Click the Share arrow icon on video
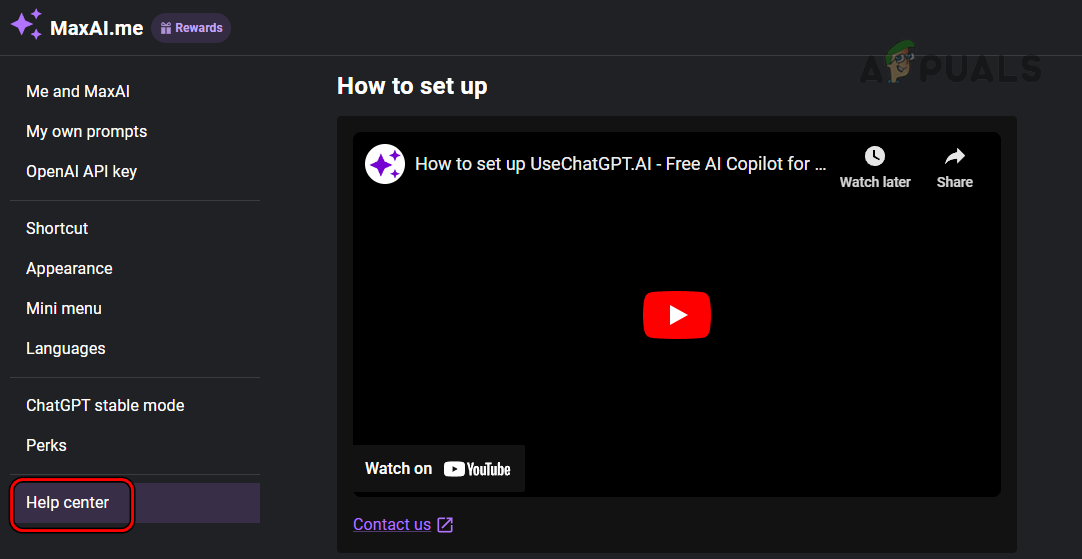 click(x=955, y=156)
